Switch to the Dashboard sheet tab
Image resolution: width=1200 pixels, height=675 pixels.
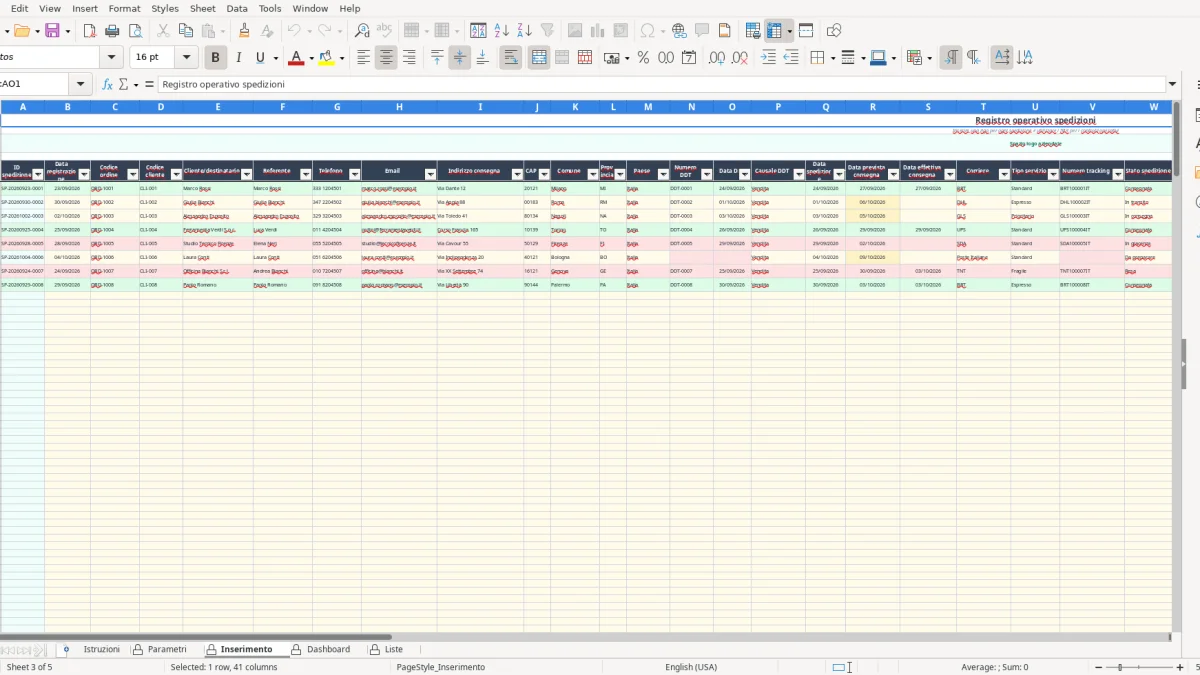[x=320, y=649]
